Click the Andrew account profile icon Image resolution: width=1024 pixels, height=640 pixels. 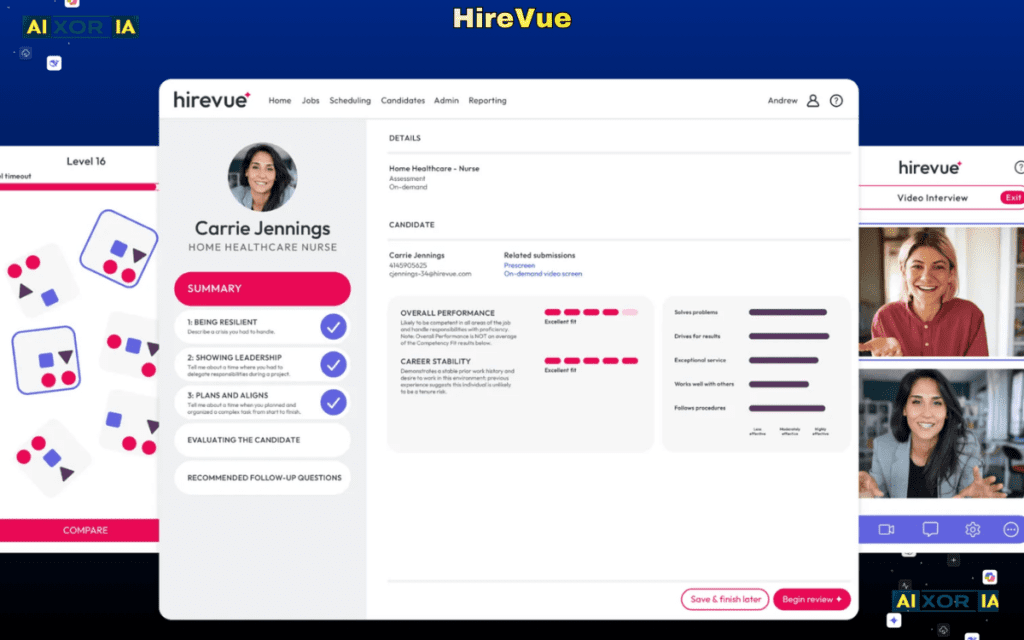pyautogui.click(x=813, y=101)
